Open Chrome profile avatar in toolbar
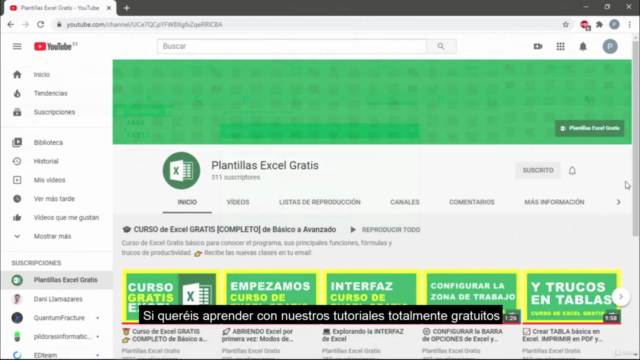The height and width of the screenshot is (360, 640). pyautogui.click(x=614, y=24)
